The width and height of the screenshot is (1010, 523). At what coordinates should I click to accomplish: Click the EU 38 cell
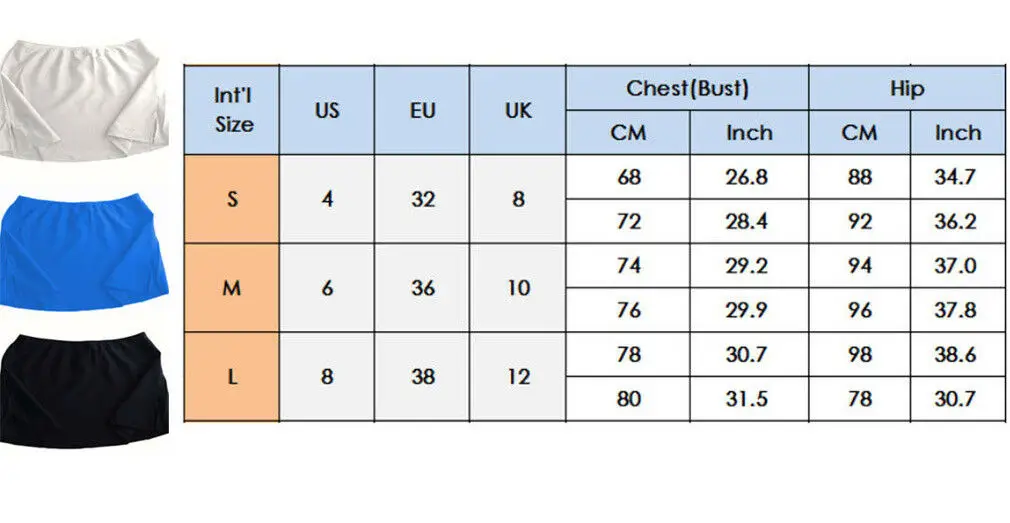[x=422, y=377]
